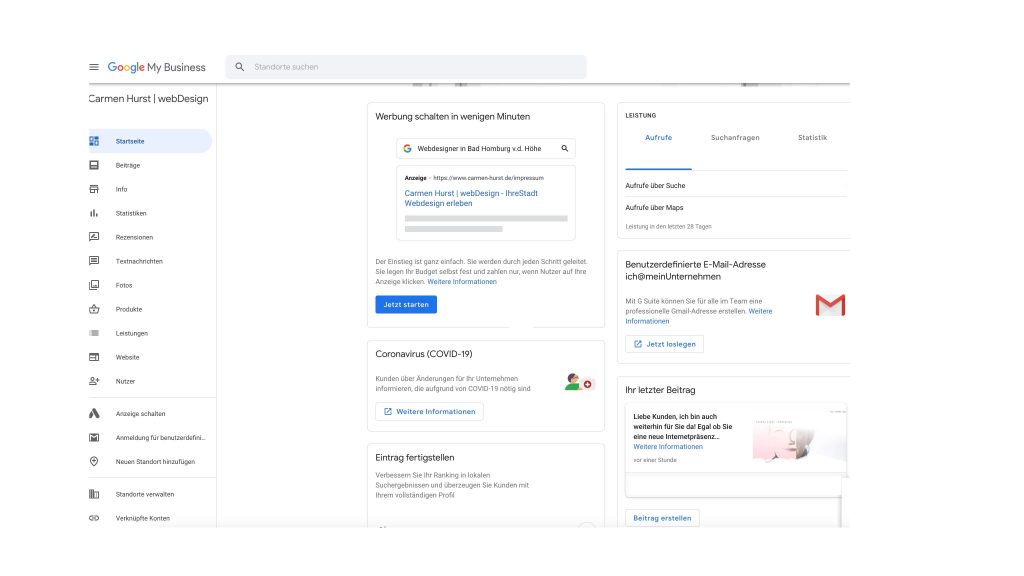
Task: Click the Leistungen list icon
Action: (94, 333)
